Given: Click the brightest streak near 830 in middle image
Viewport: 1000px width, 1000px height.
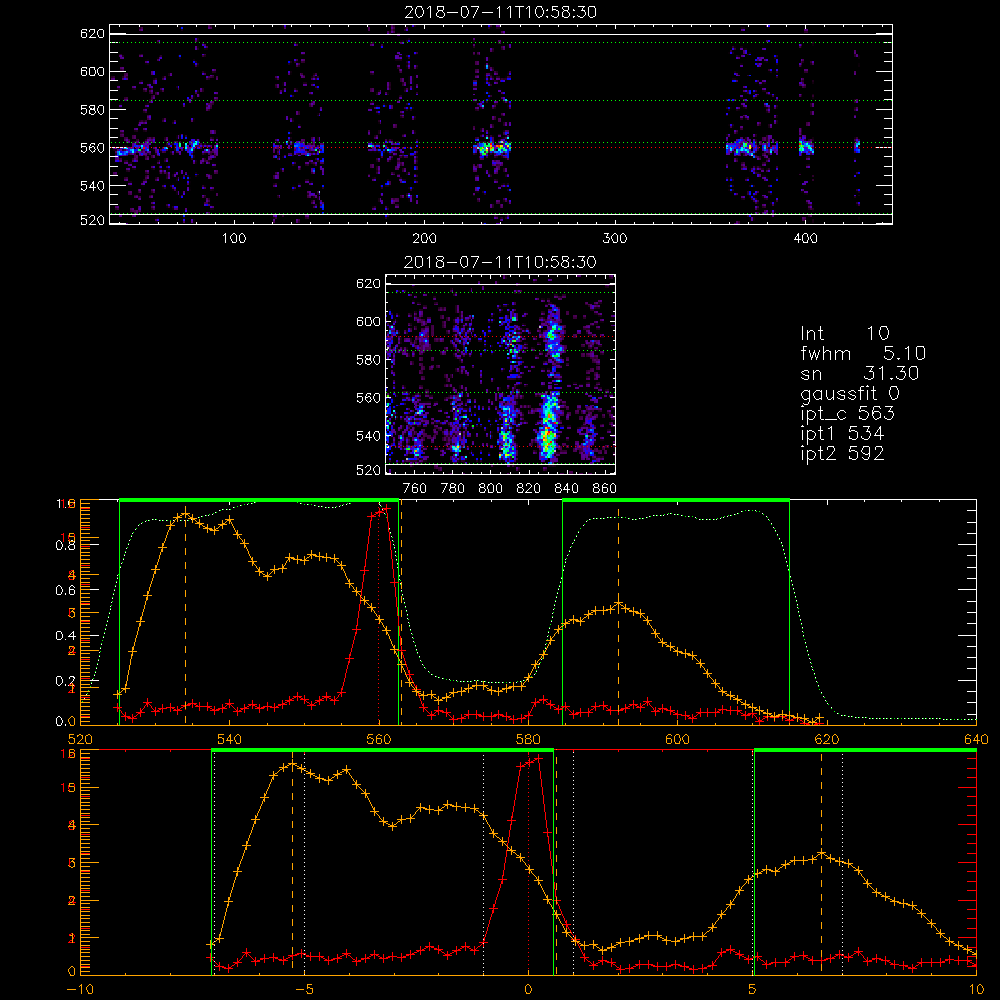Looking at the screenshot, I should 547,426.
